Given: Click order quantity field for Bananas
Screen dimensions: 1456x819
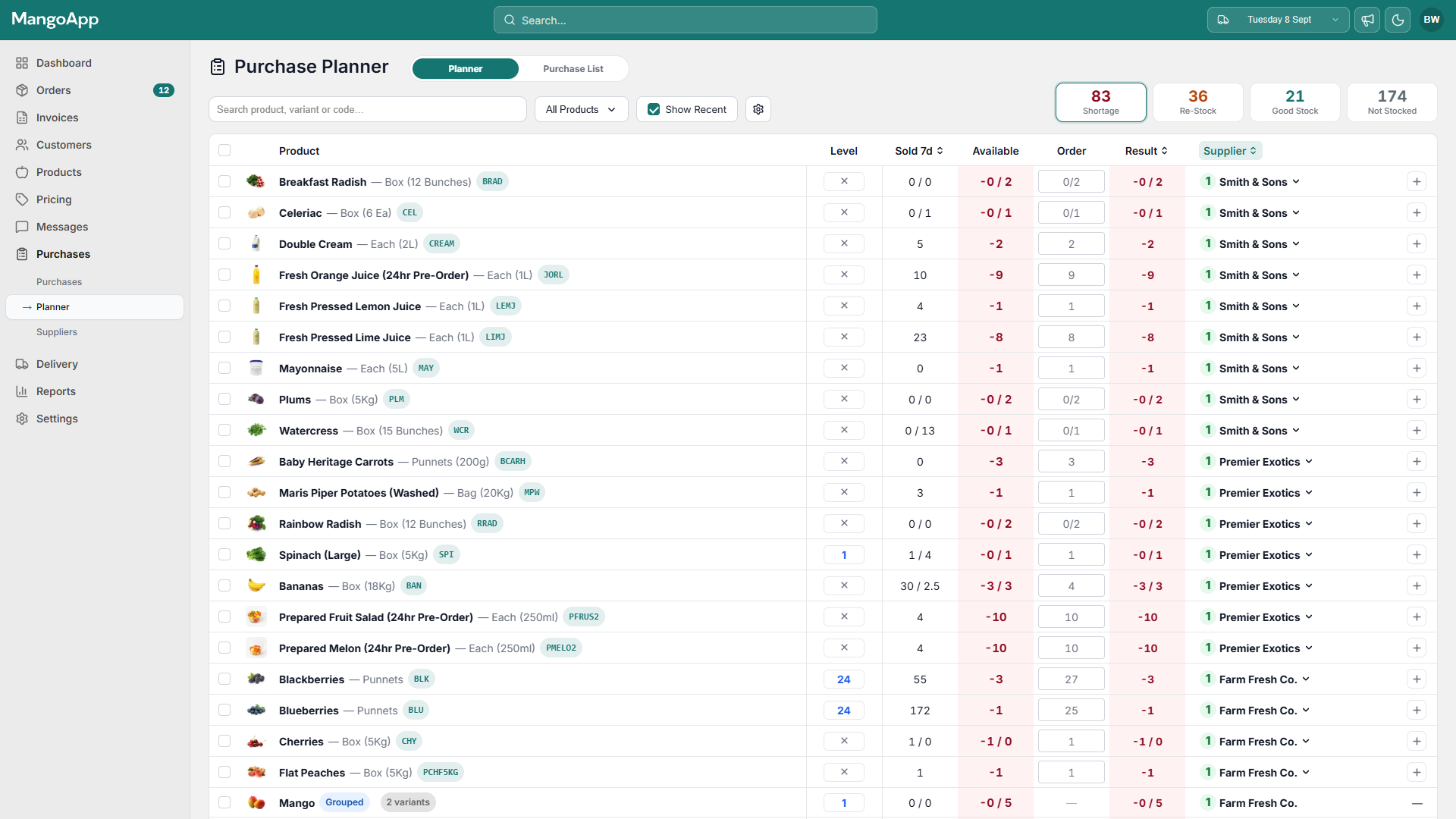Looking at the screenshot, I should click(1072, 585).
